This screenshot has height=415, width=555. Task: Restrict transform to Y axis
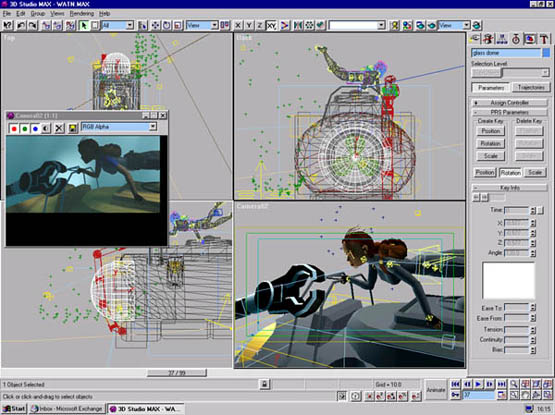pos(249,25)
